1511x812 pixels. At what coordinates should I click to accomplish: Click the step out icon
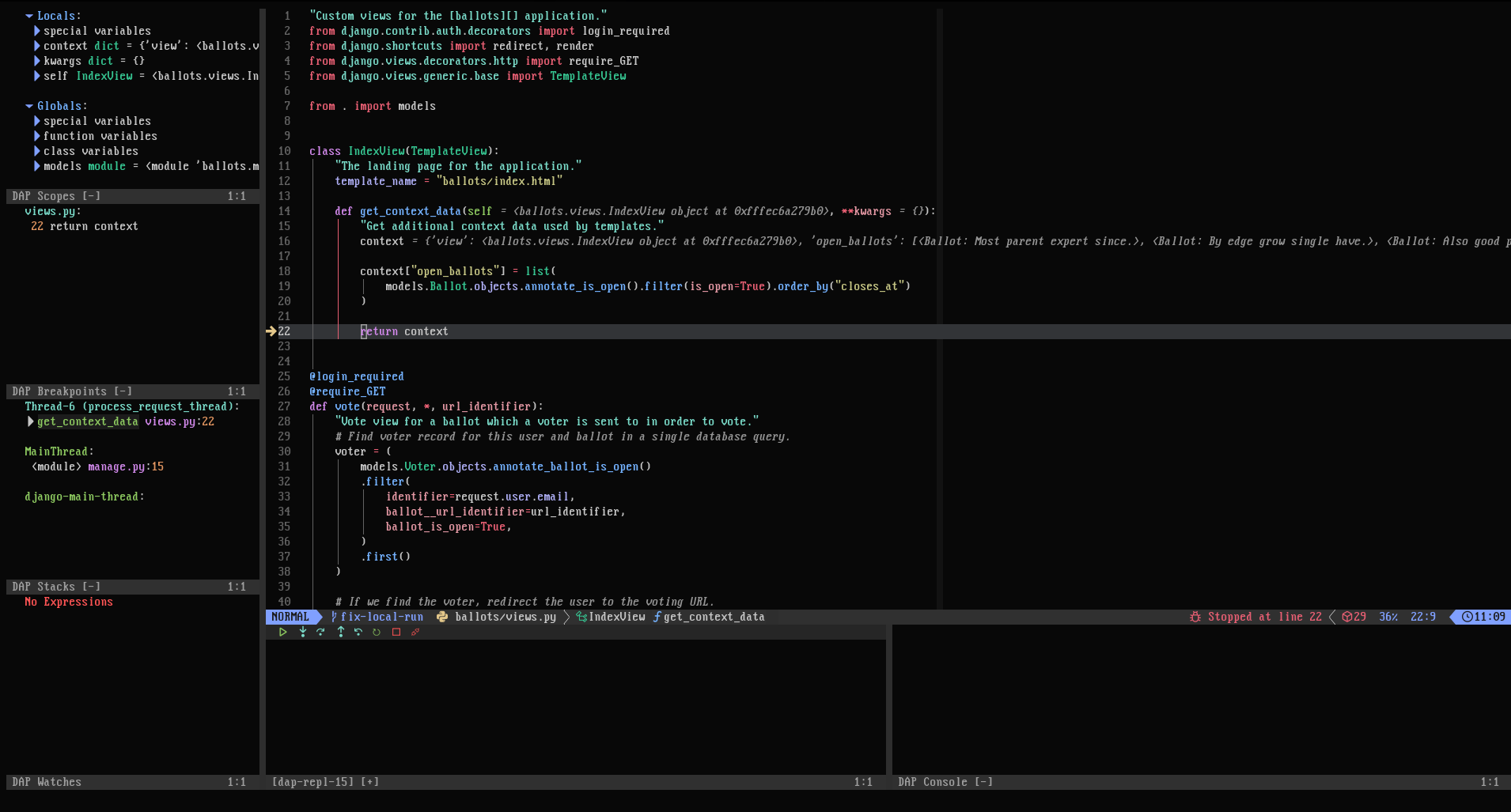(340, 632)
